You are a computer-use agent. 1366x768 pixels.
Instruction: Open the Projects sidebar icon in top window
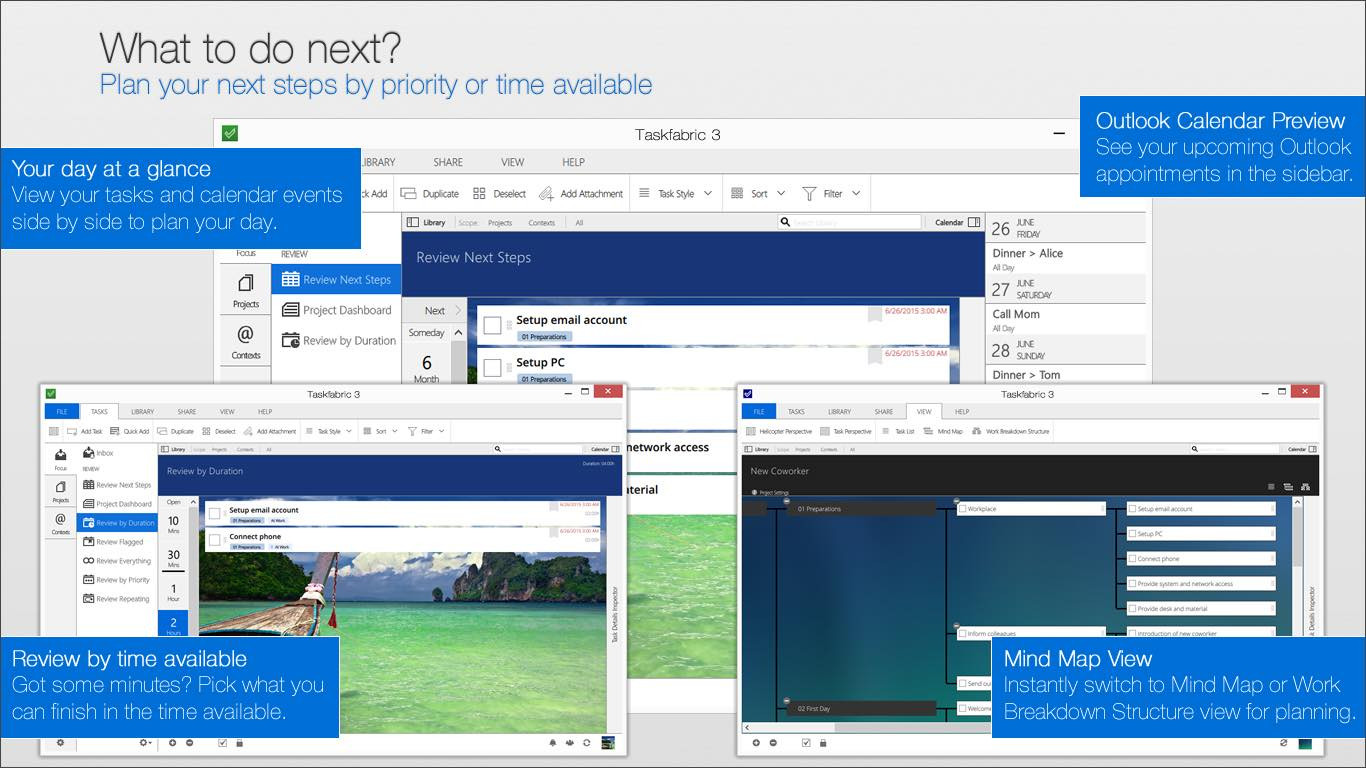246,284
